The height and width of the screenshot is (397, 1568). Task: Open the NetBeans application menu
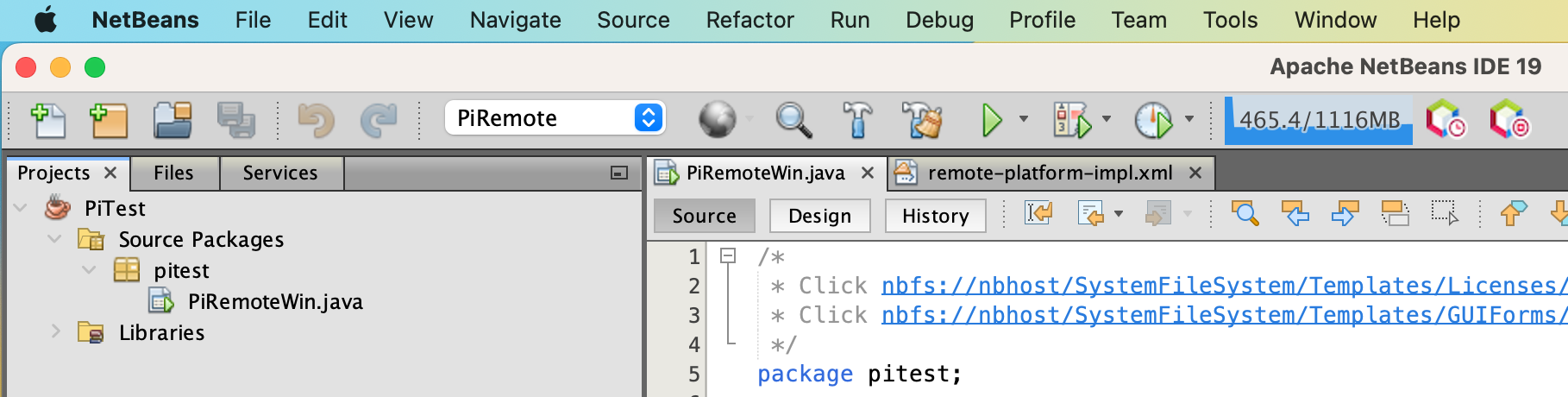click(145, 20)
